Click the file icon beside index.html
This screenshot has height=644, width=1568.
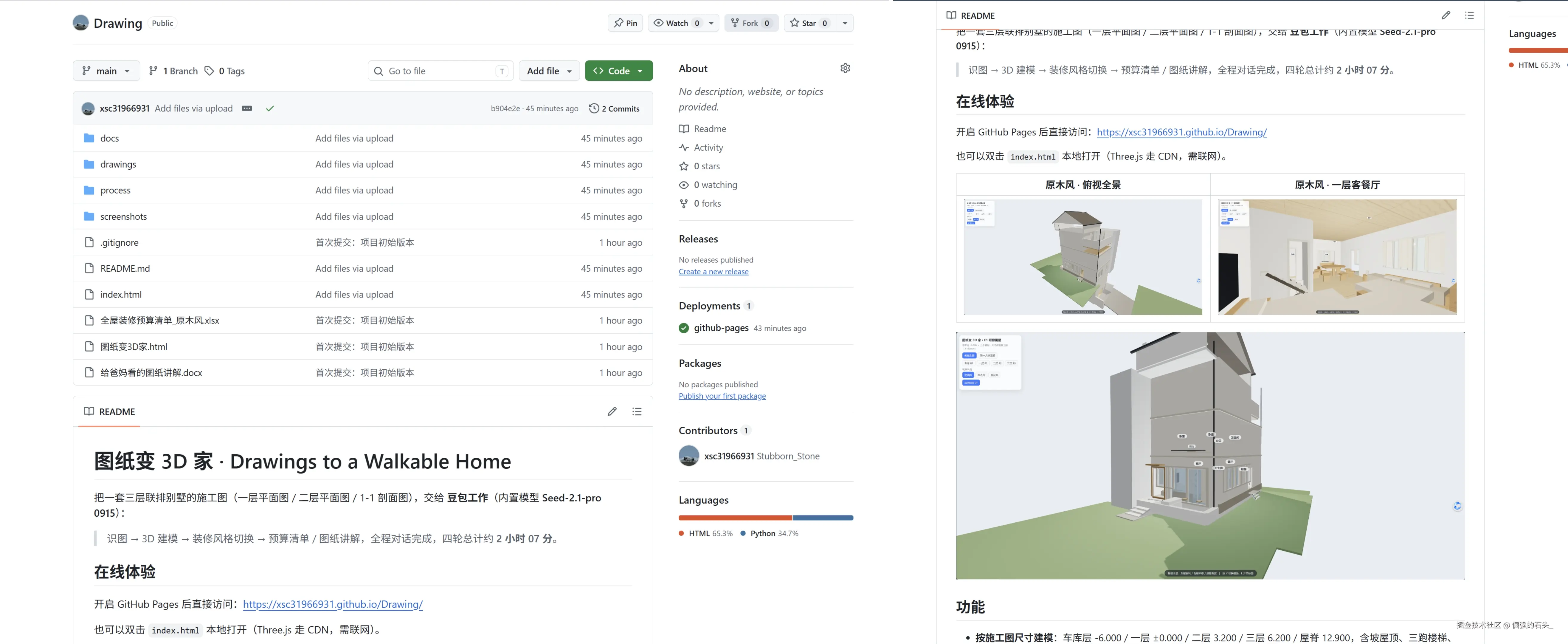(89, 295)
